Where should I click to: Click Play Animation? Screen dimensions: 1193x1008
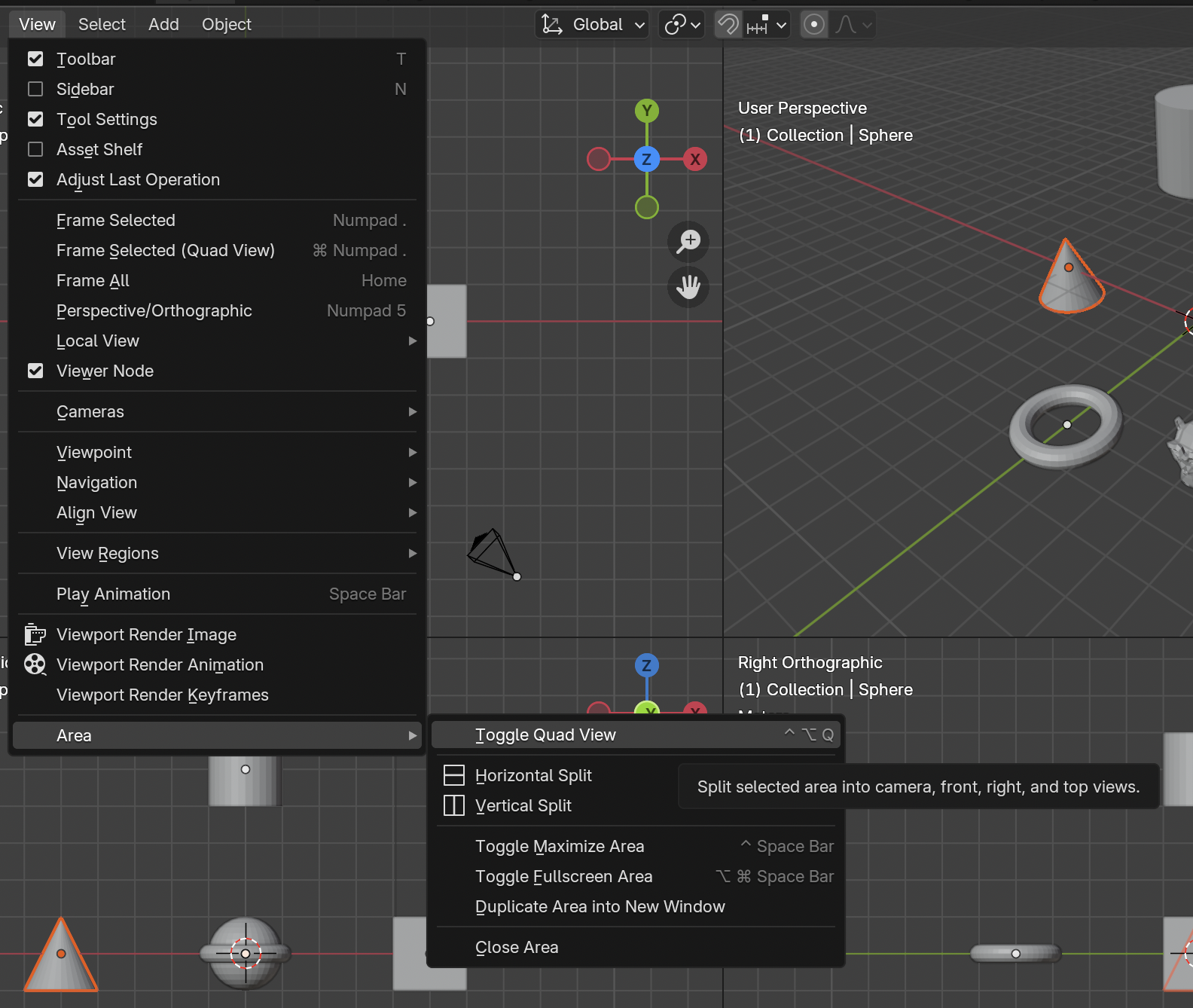(113, 594)
